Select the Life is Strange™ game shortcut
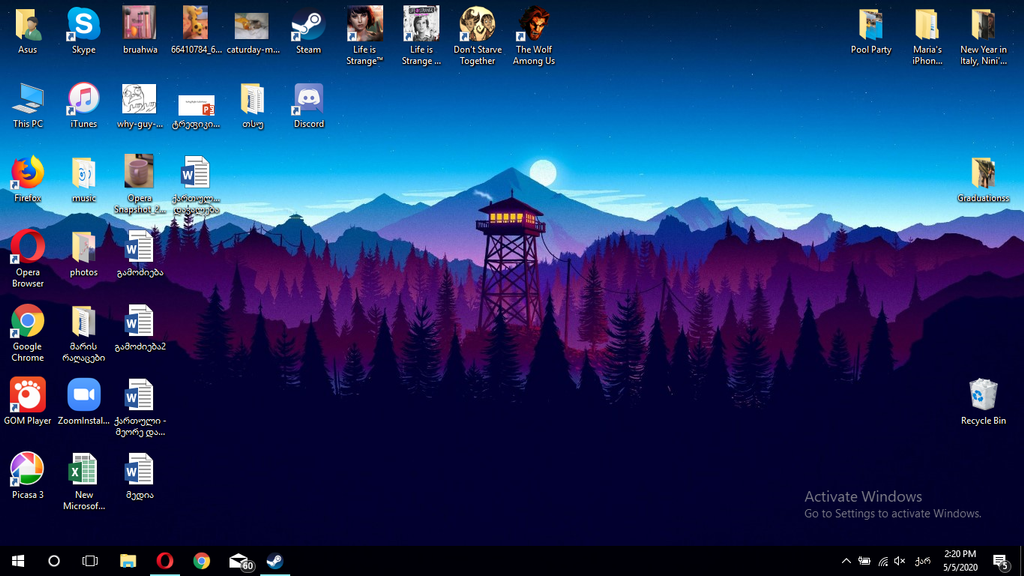The image size is (1024, 576). (364, 36)
